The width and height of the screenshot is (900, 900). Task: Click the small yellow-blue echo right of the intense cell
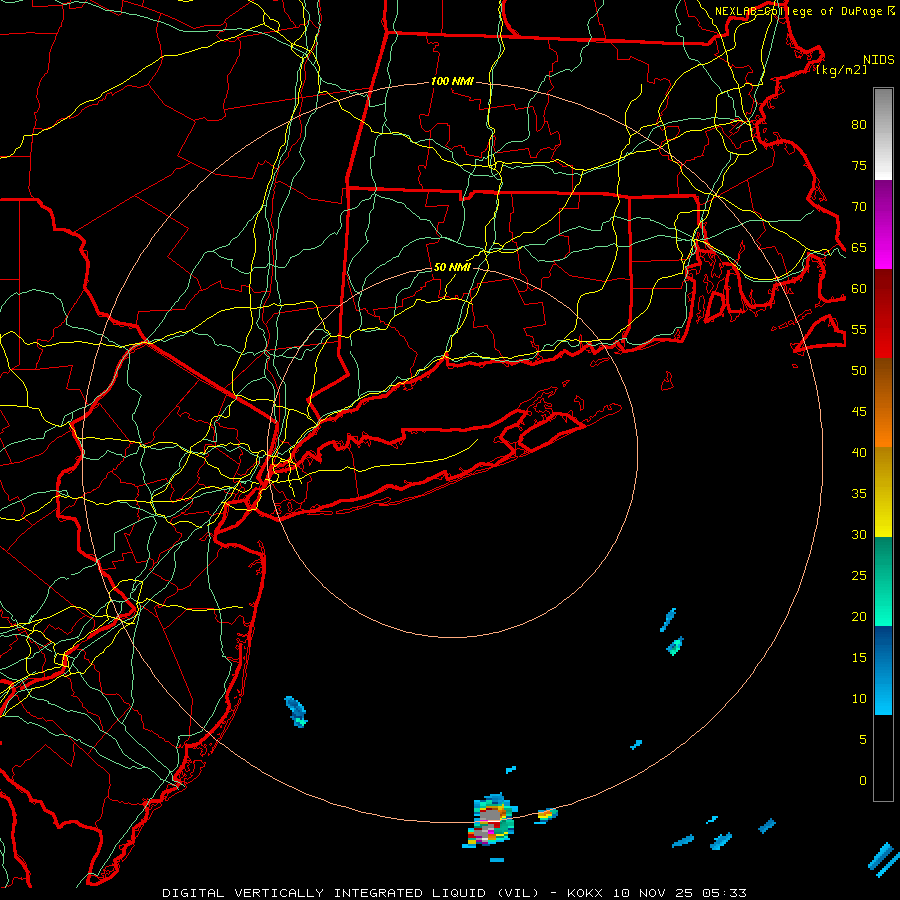coord(547,814)
